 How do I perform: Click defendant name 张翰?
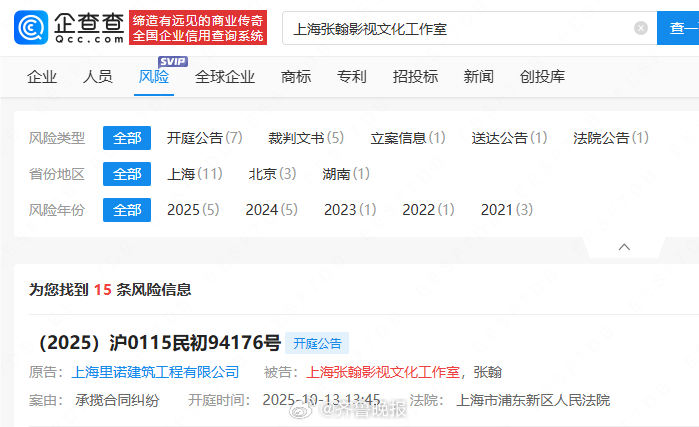pos(488,372)
